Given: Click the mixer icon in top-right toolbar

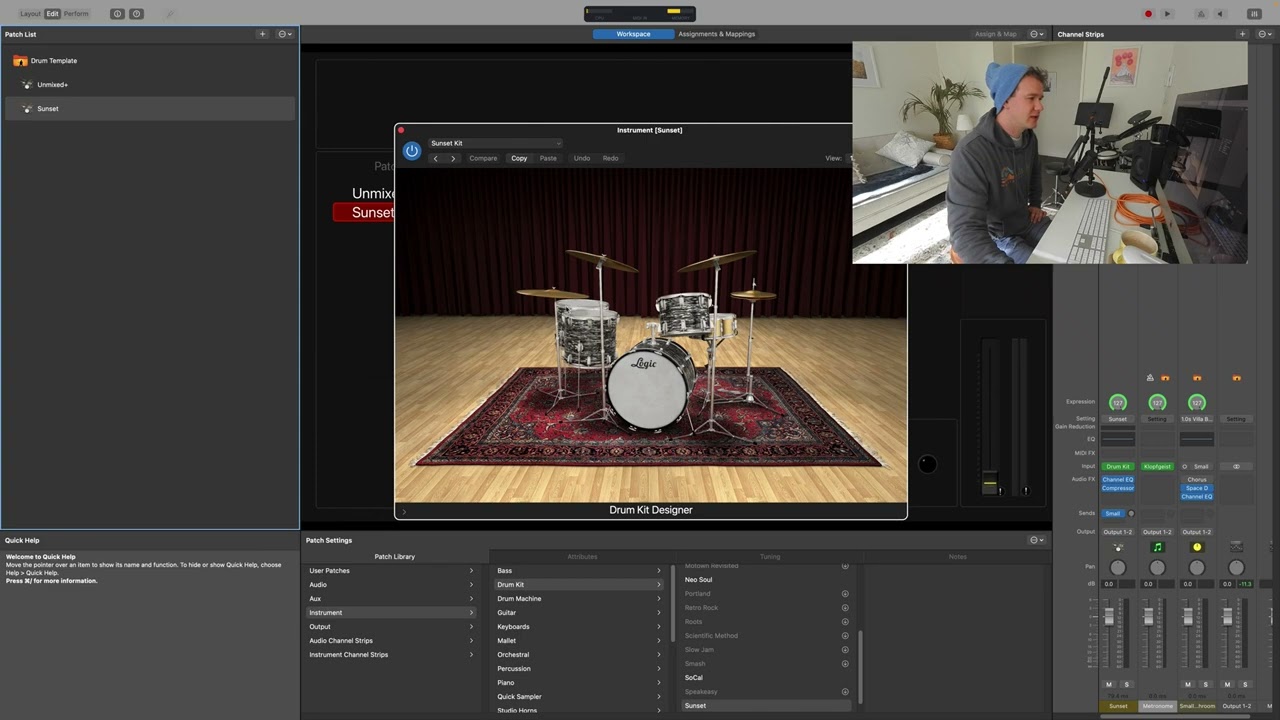Looking at the screenshot, I should click(x=1254, y=14).
